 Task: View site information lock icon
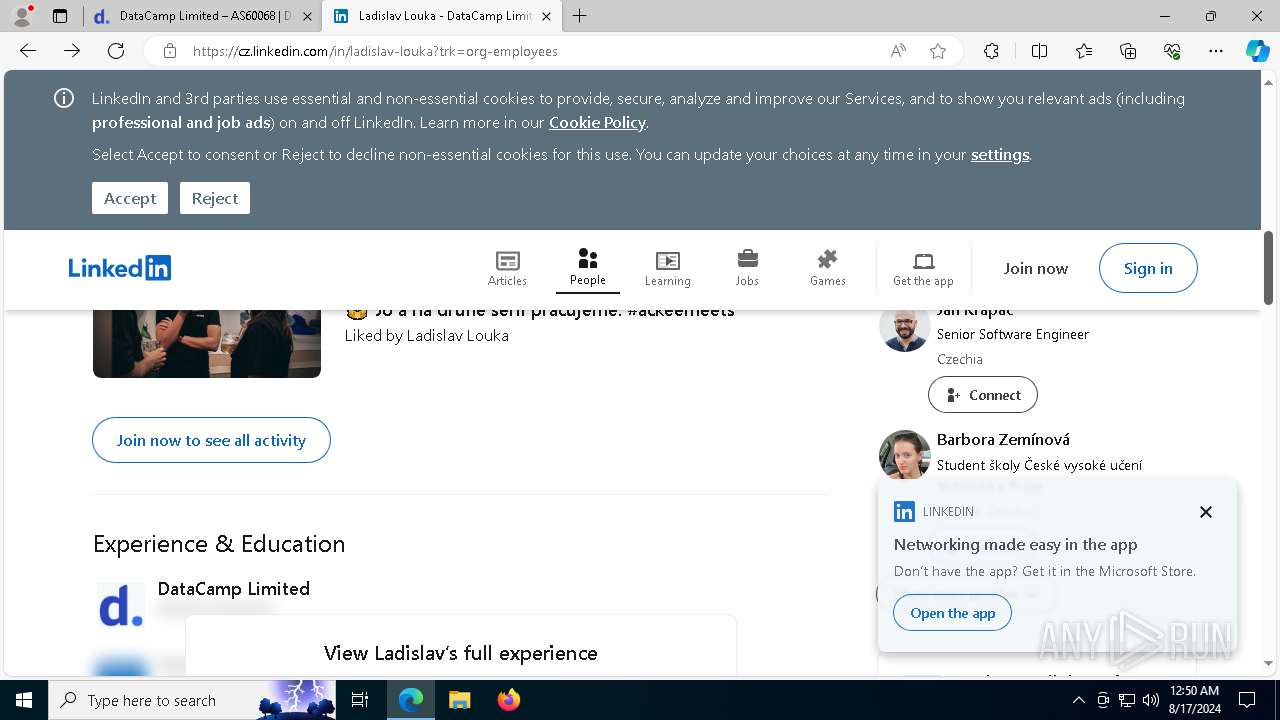point(170,51)
